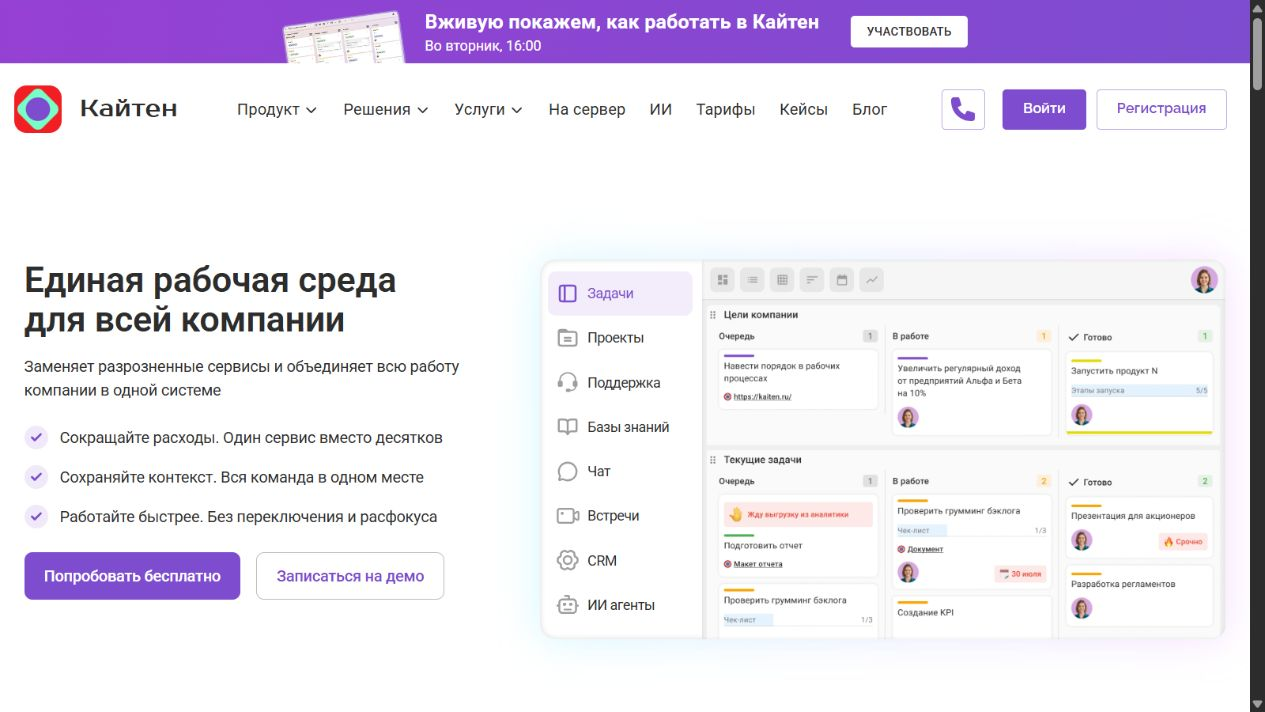This screenshot has height=712, width=1265.
Task: Click the Войти button
Action: point(1044,109)
